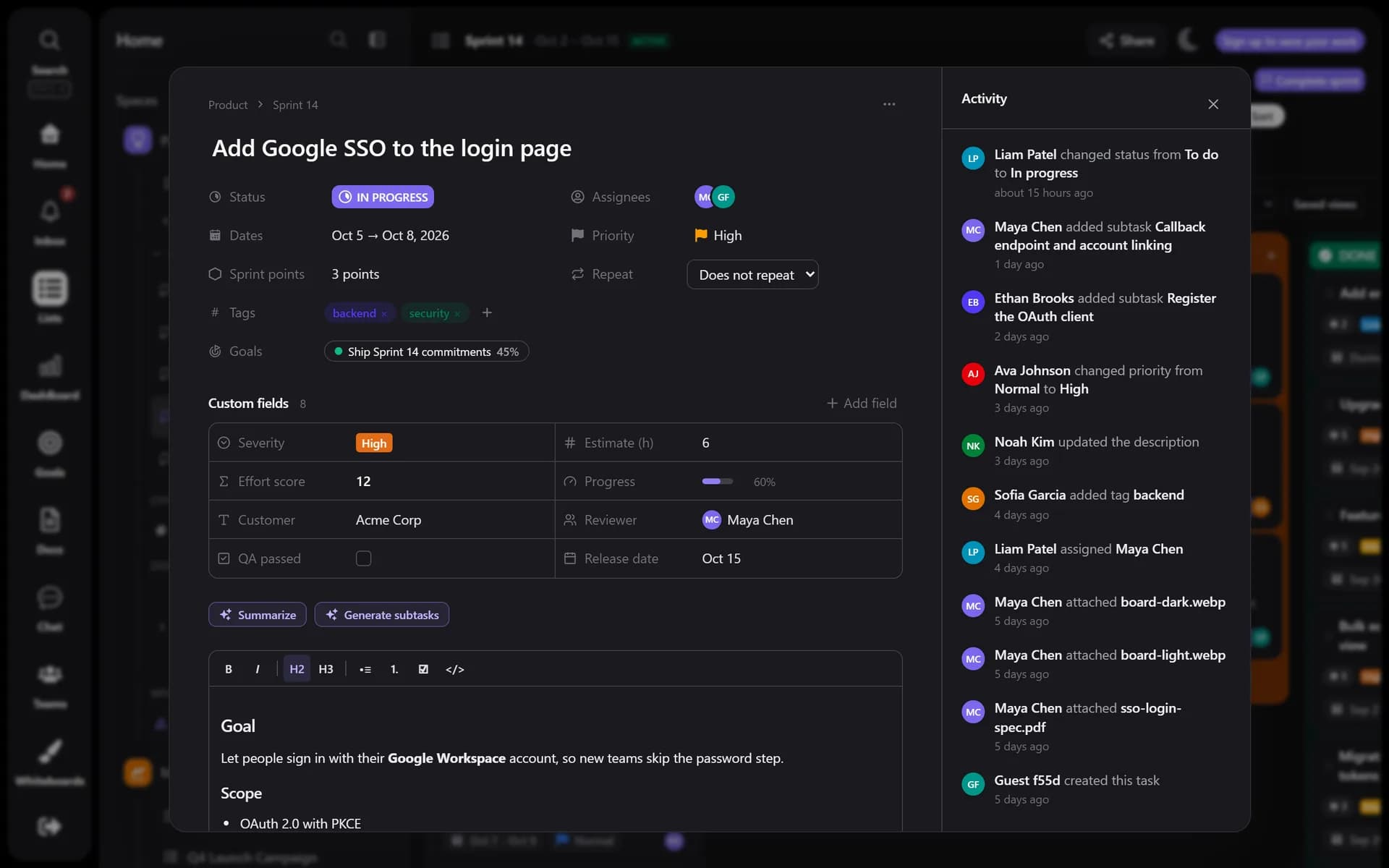Open the Product breadcrumb
Viewport: 1389px width, 868px height.
(x=228, y=105)
